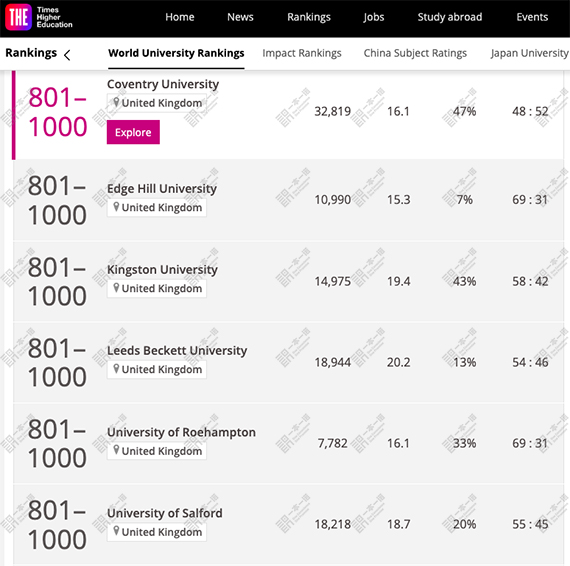570x566 pixels.
Task: Open the University of Salford link
Action: [165, 513]
